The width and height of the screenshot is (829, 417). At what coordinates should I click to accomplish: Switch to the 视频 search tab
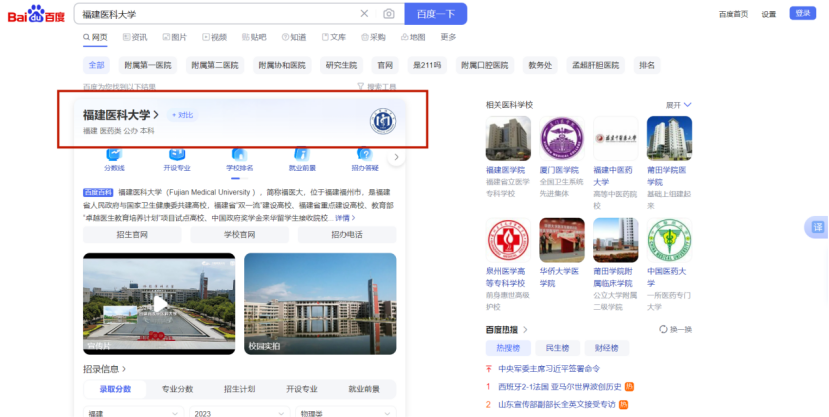click(214, 37)
